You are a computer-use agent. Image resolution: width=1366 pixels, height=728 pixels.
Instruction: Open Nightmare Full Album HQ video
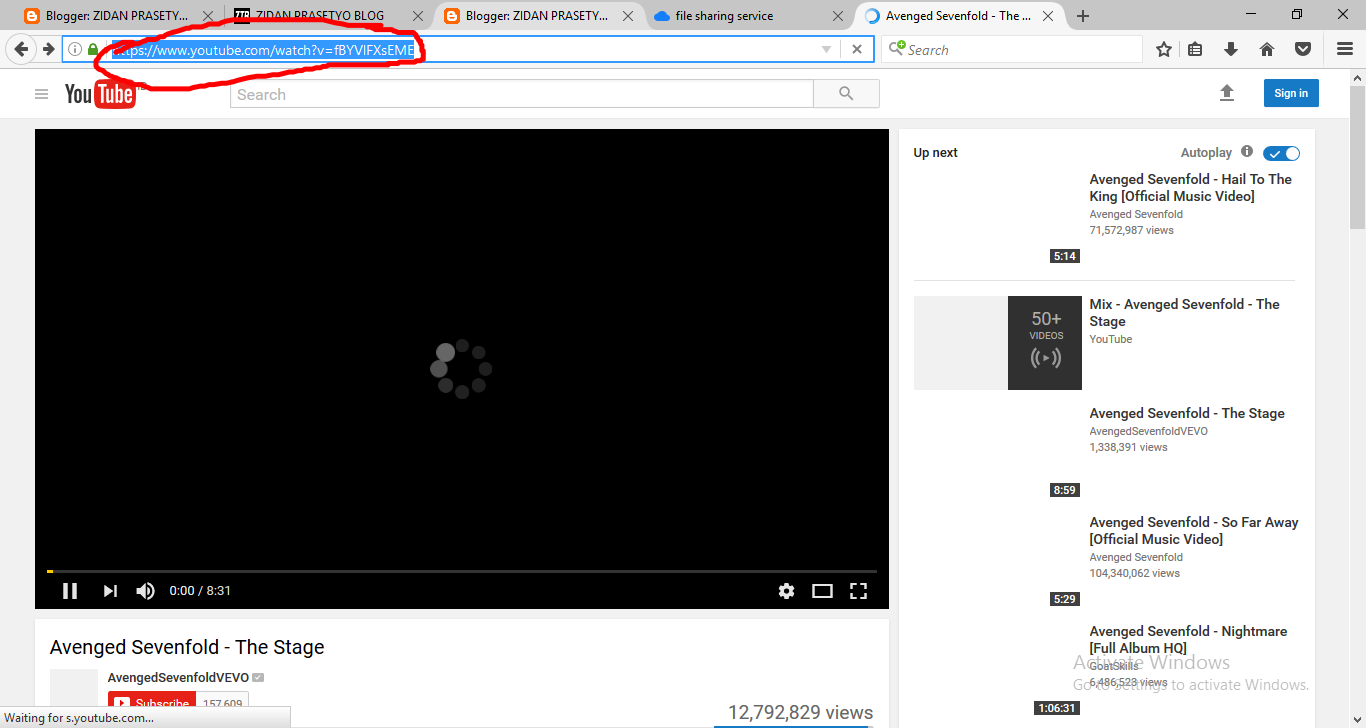pyautogui.click(x=1188, y=640)
